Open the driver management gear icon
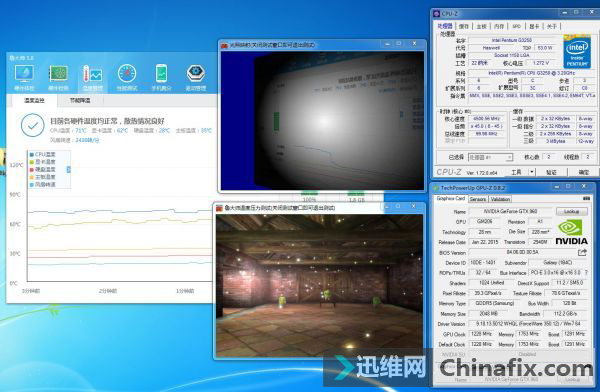 click(x=196, y=78)
